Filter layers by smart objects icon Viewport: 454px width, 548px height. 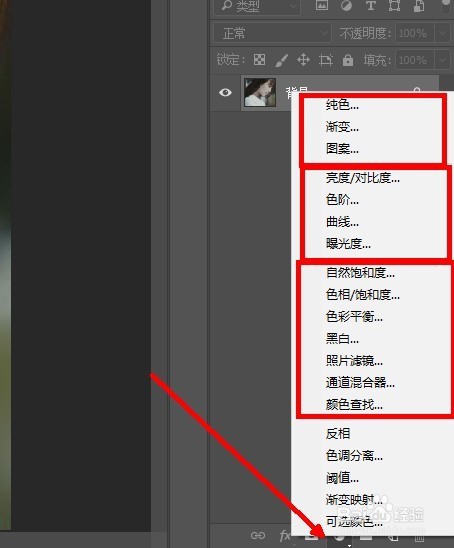click(x=418, y=5)
